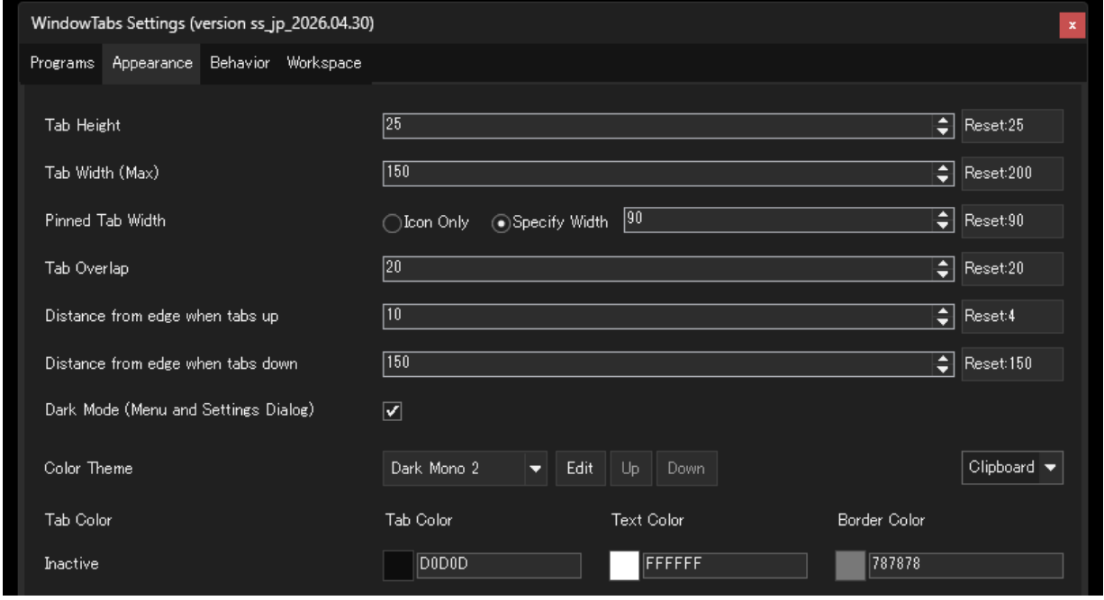
Task: Increase distance when tabs up
Action: click(x=943, y=311)
